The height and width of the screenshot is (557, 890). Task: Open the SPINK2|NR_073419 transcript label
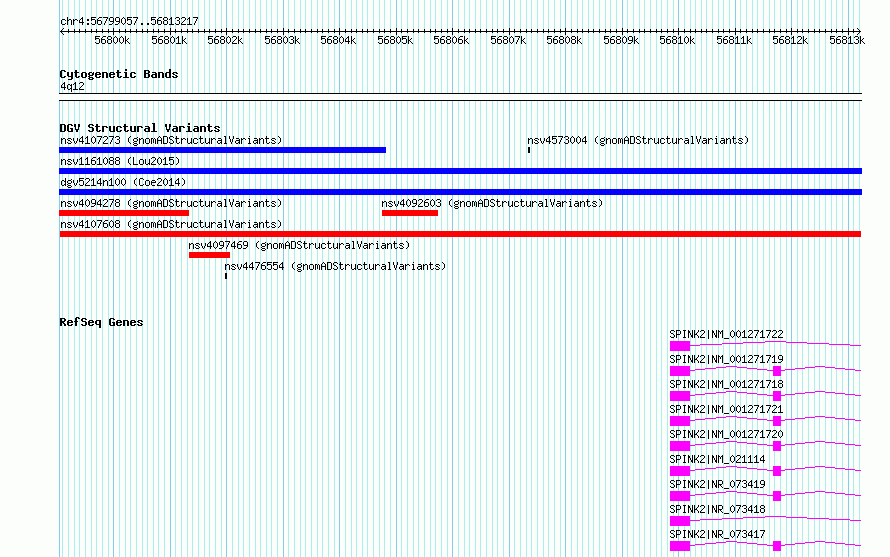tap(717, 484)
